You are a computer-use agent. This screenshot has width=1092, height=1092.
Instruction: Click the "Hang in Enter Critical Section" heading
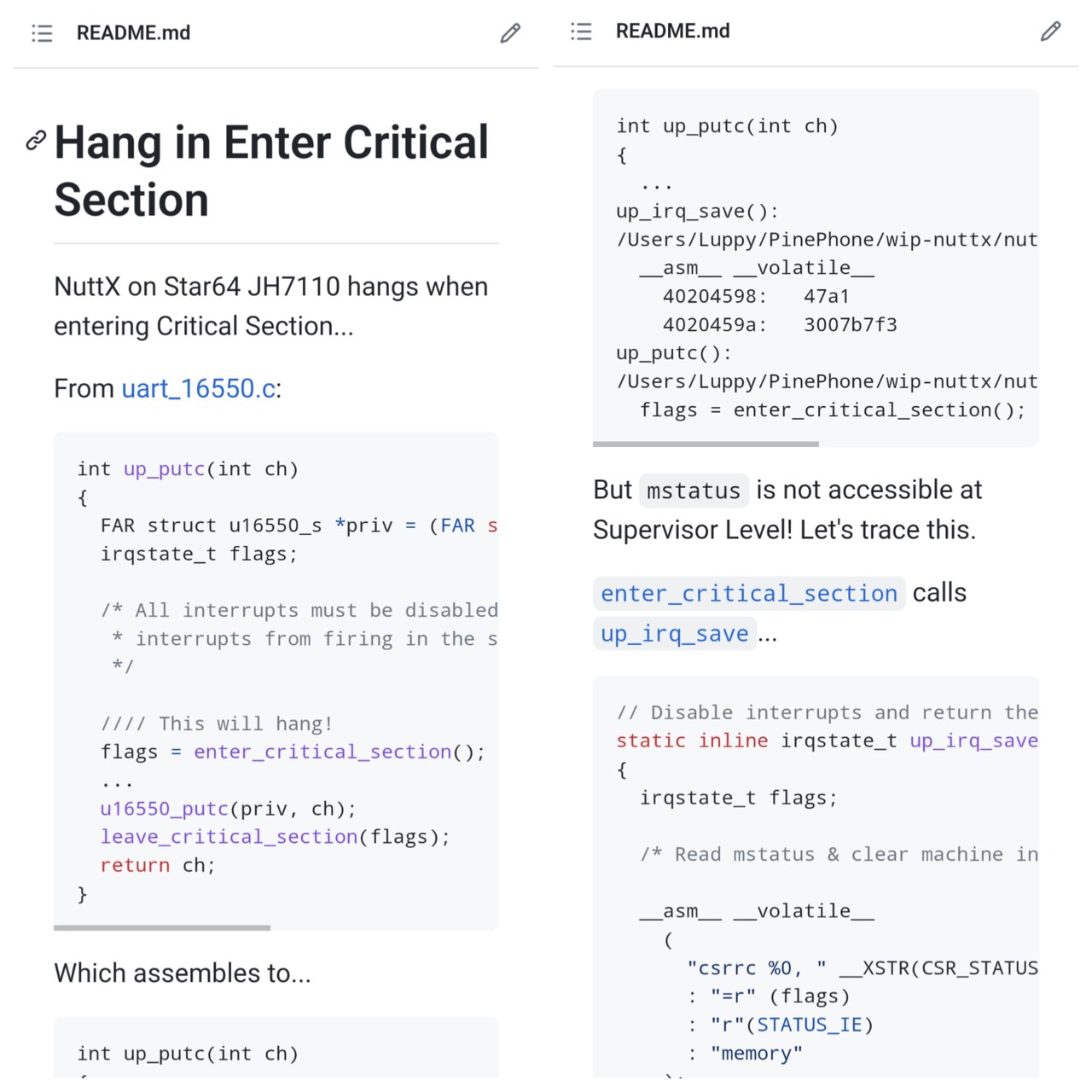[271, 171]
